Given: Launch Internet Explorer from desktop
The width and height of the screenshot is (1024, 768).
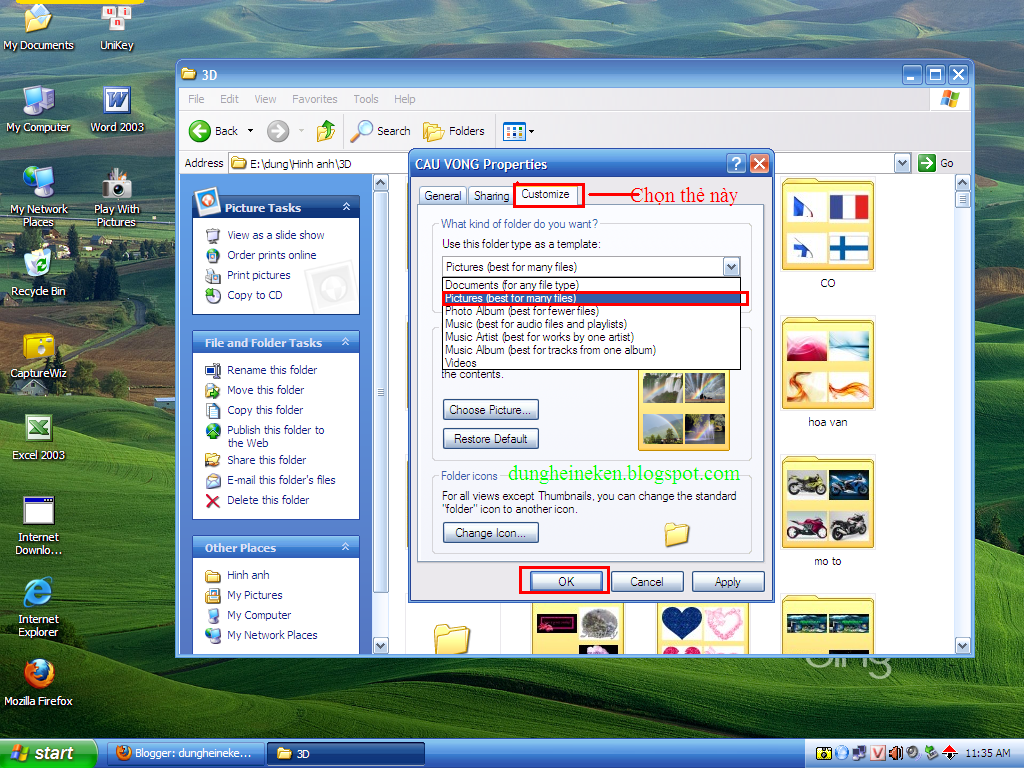Looking at the screenshot, I should tap(39, 607).
